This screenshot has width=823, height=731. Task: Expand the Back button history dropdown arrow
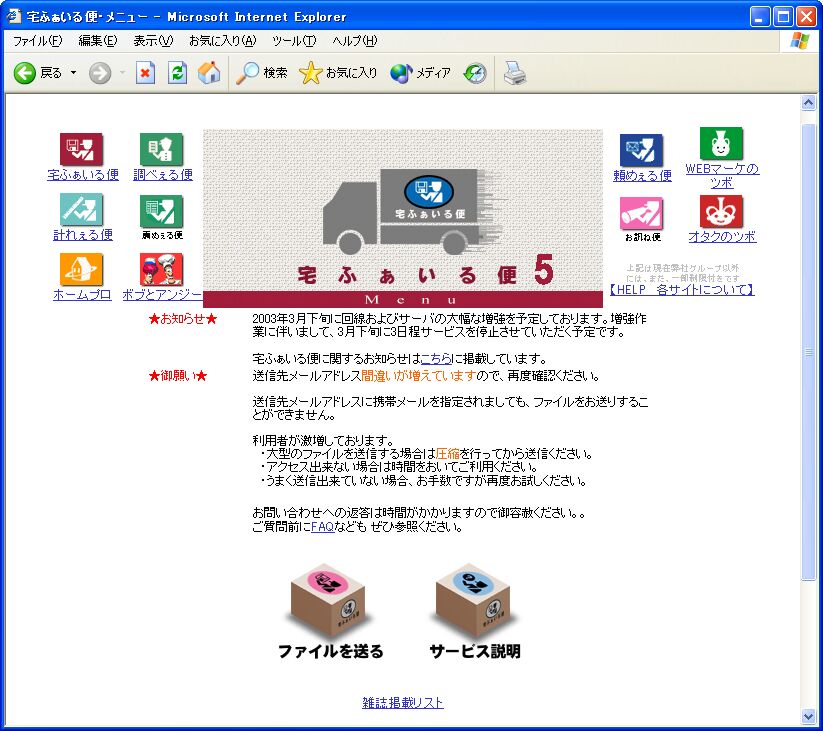pyautogui.click(x=73, y=73)
